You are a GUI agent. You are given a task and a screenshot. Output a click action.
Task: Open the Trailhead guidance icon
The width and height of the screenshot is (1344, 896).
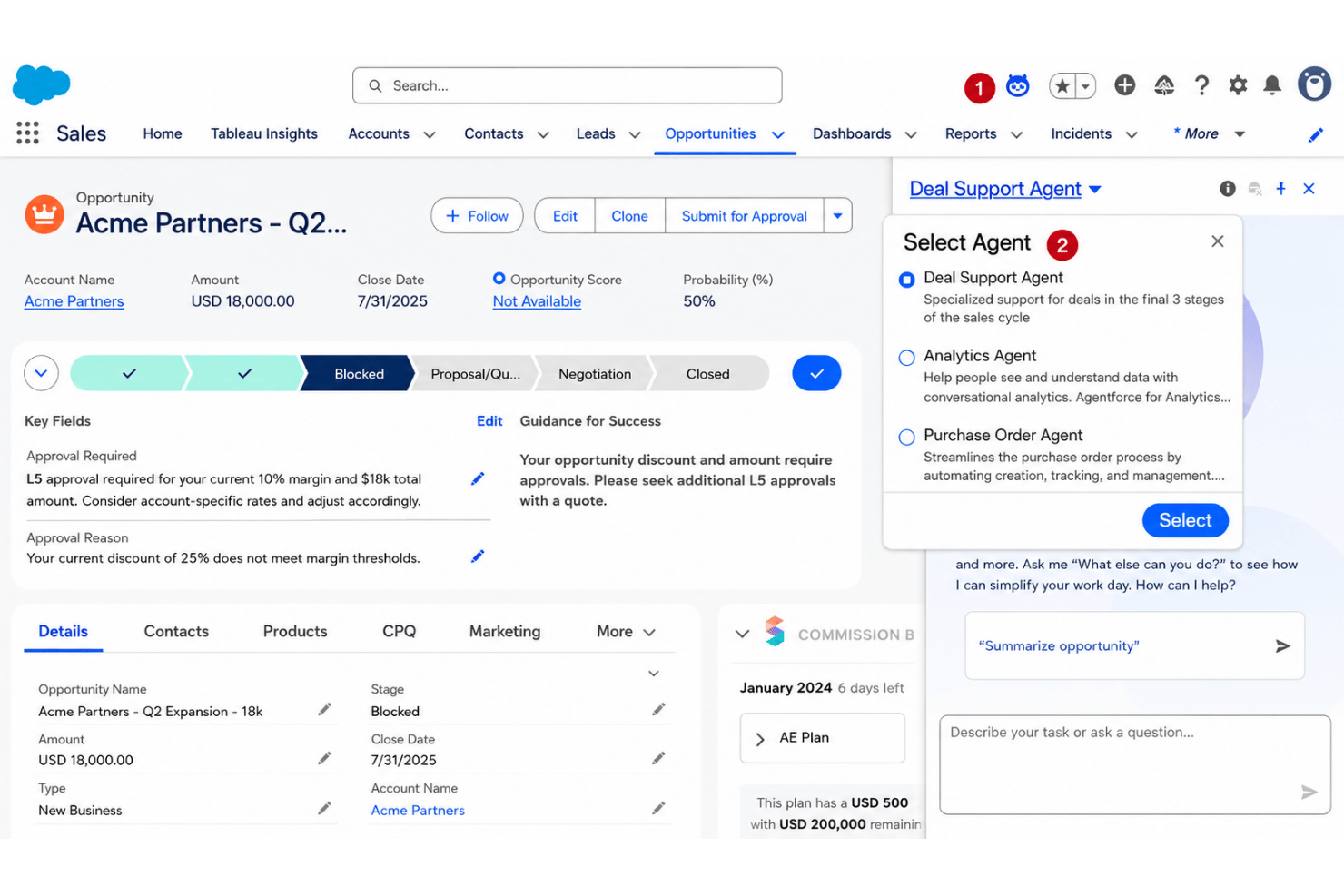(x=1164, y=85)
